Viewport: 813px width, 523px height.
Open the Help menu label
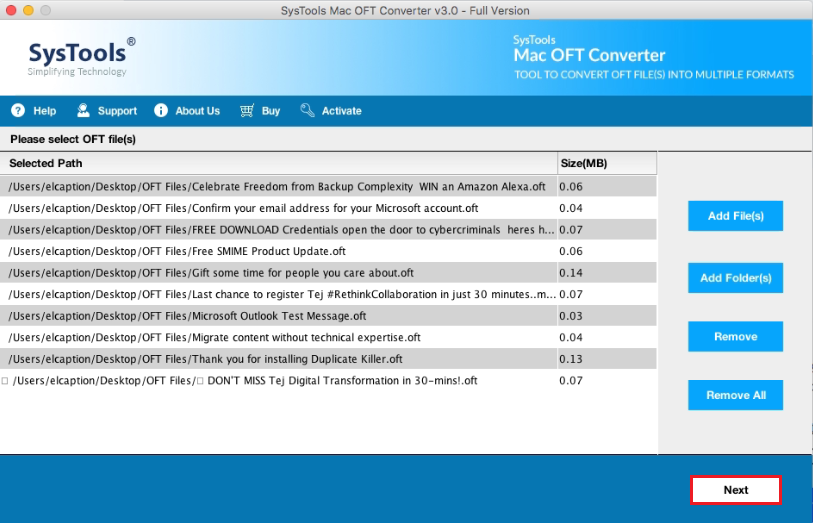point(45,111)
